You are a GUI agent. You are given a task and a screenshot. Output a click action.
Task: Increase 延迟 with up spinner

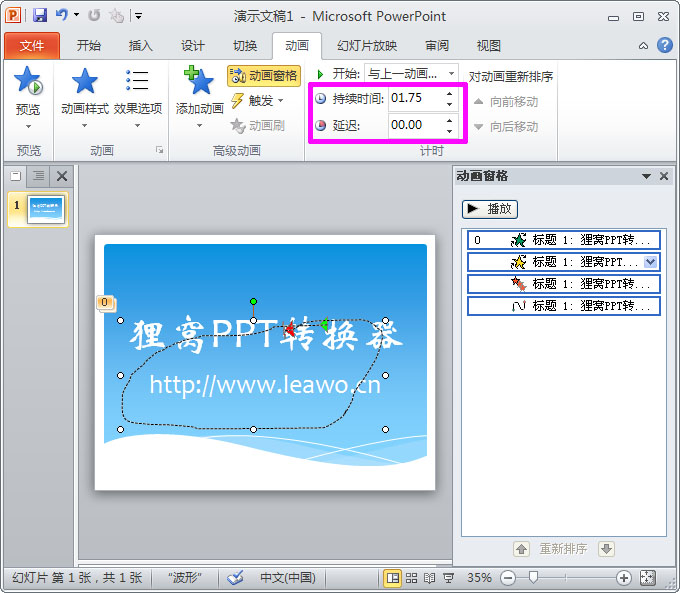point(450,120)
